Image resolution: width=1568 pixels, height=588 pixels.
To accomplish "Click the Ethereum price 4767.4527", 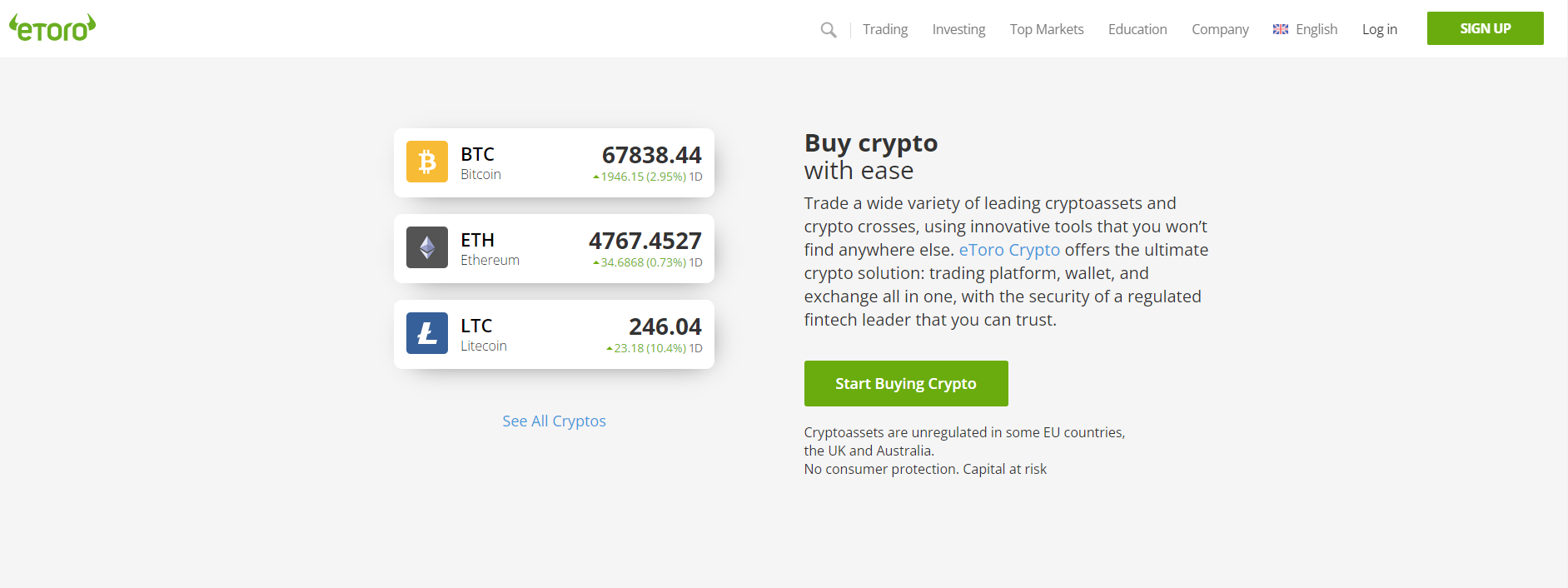I will [x=645, y=241].
